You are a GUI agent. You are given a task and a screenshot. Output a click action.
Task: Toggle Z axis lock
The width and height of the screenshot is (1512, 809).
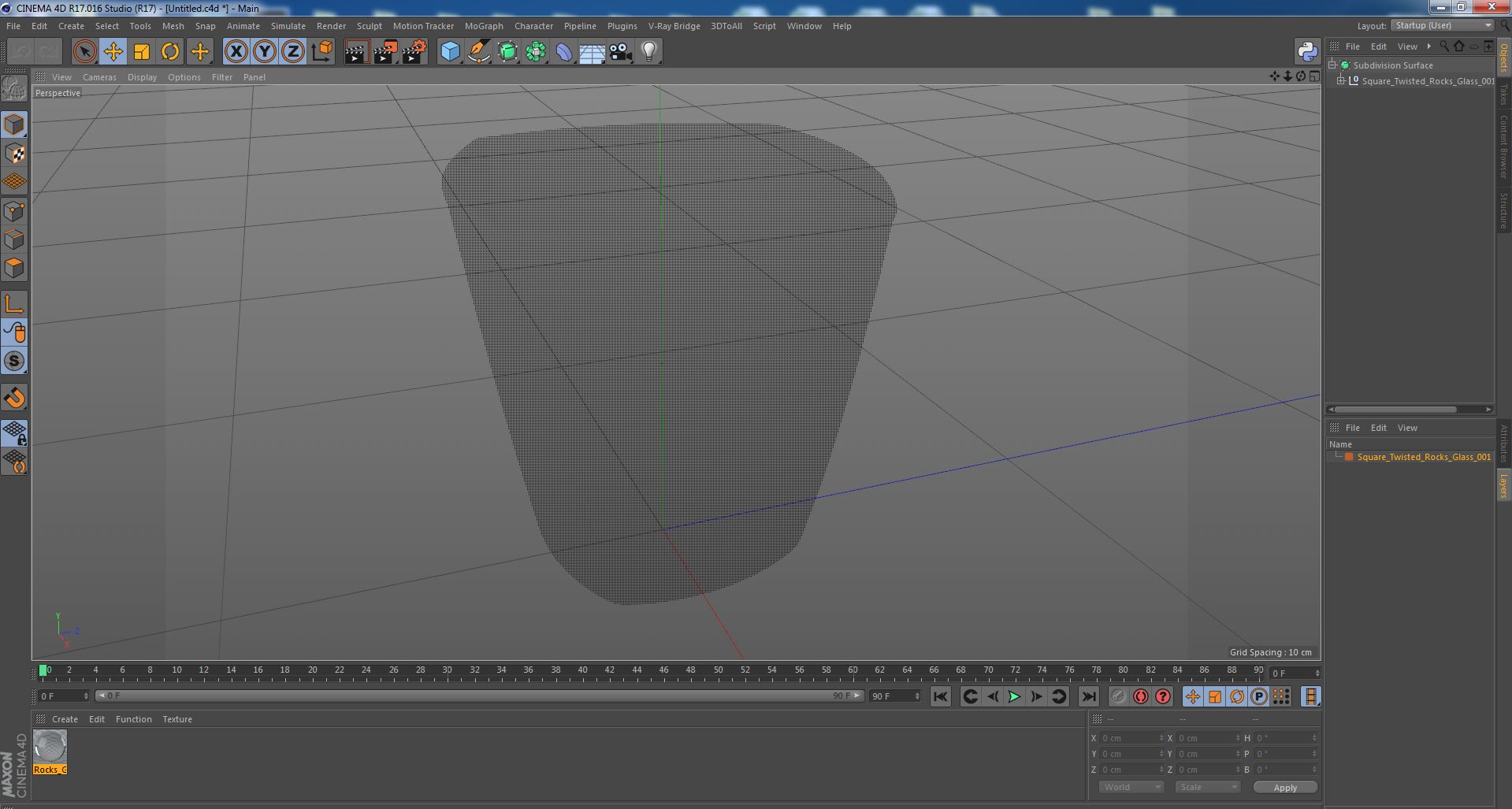coord(293,52)
